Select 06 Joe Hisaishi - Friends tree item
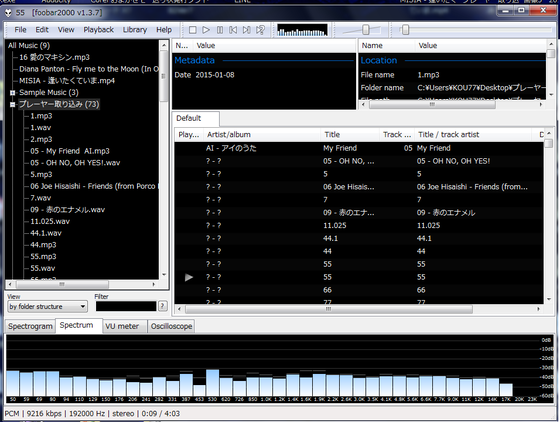 point(94,186)
